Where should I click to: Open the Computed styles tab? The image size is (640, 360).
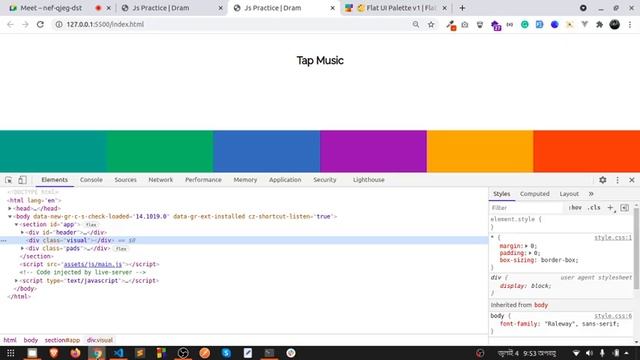[x=535, y=194]
